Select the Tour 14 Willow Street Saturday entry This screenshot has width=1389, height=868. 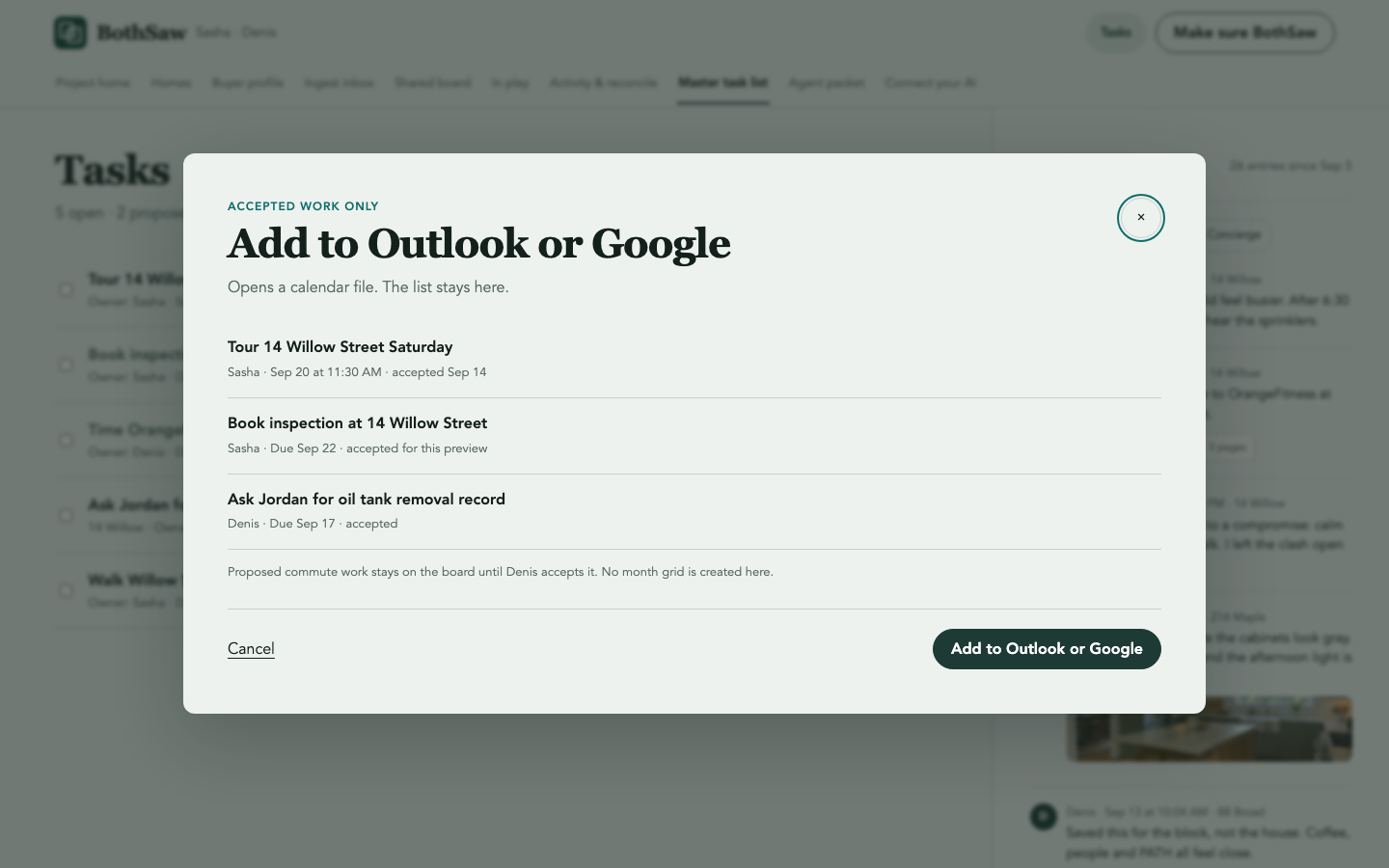(x=694, y=360)
